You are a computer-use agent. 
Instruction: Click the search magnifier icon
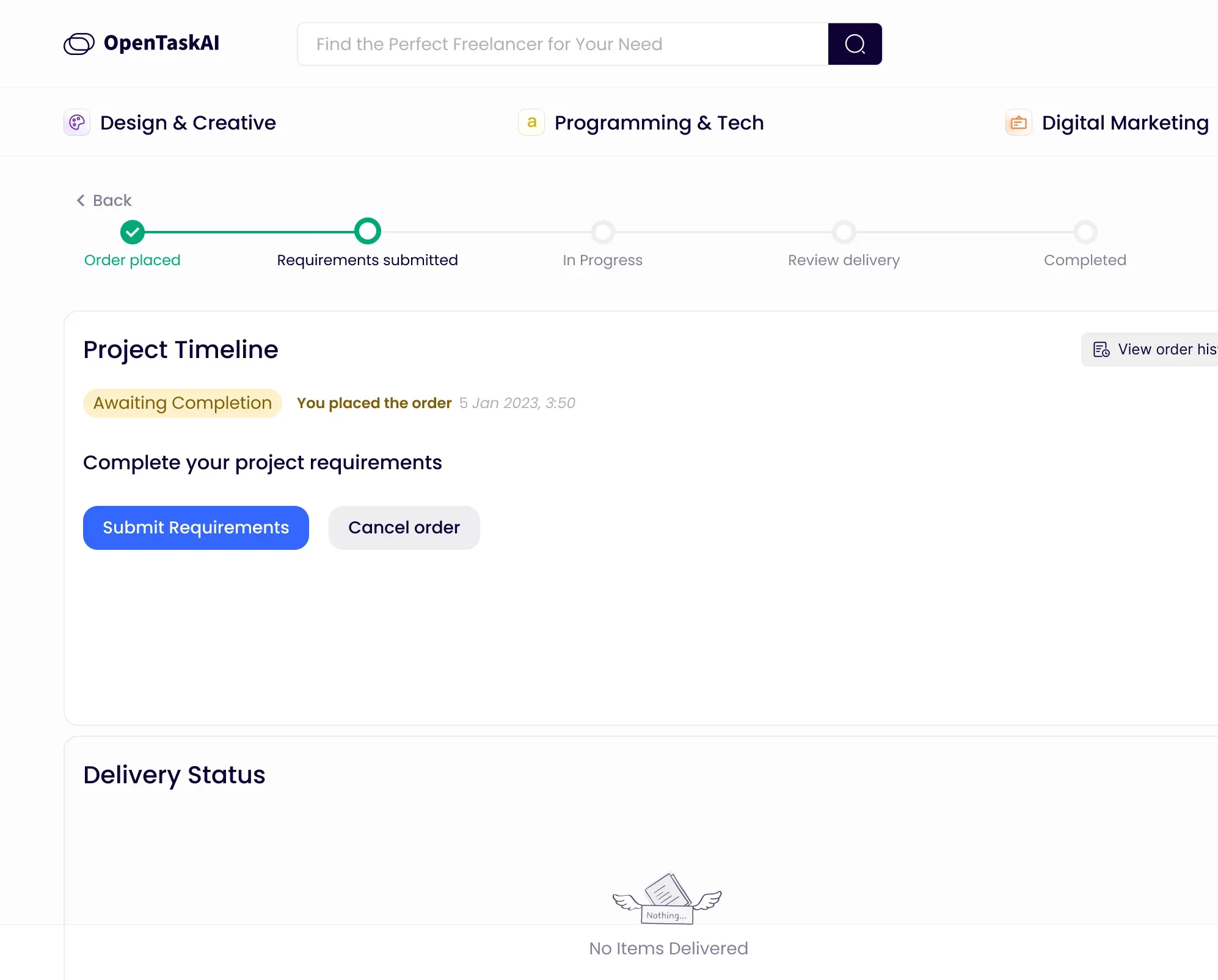click(855, 43)
